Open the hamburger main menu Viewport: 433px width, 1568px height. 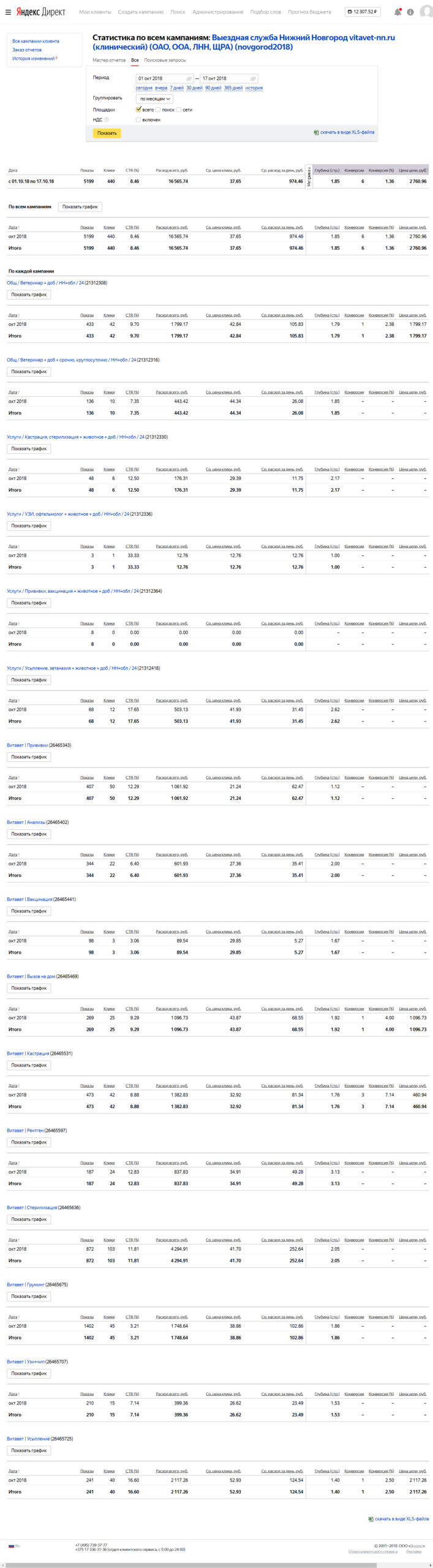click(8, 12)
